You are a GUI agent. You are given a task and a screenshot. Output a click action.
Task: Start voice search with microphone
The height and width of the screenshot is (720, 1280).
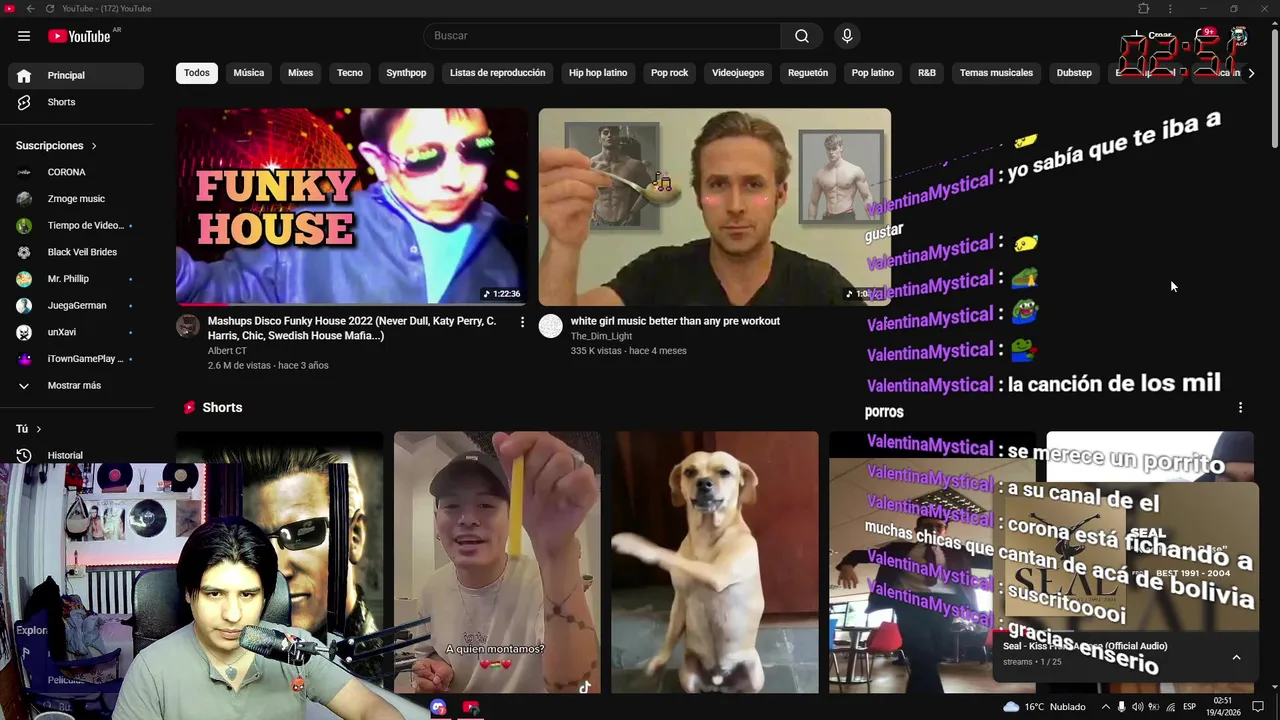coord(847,36)
